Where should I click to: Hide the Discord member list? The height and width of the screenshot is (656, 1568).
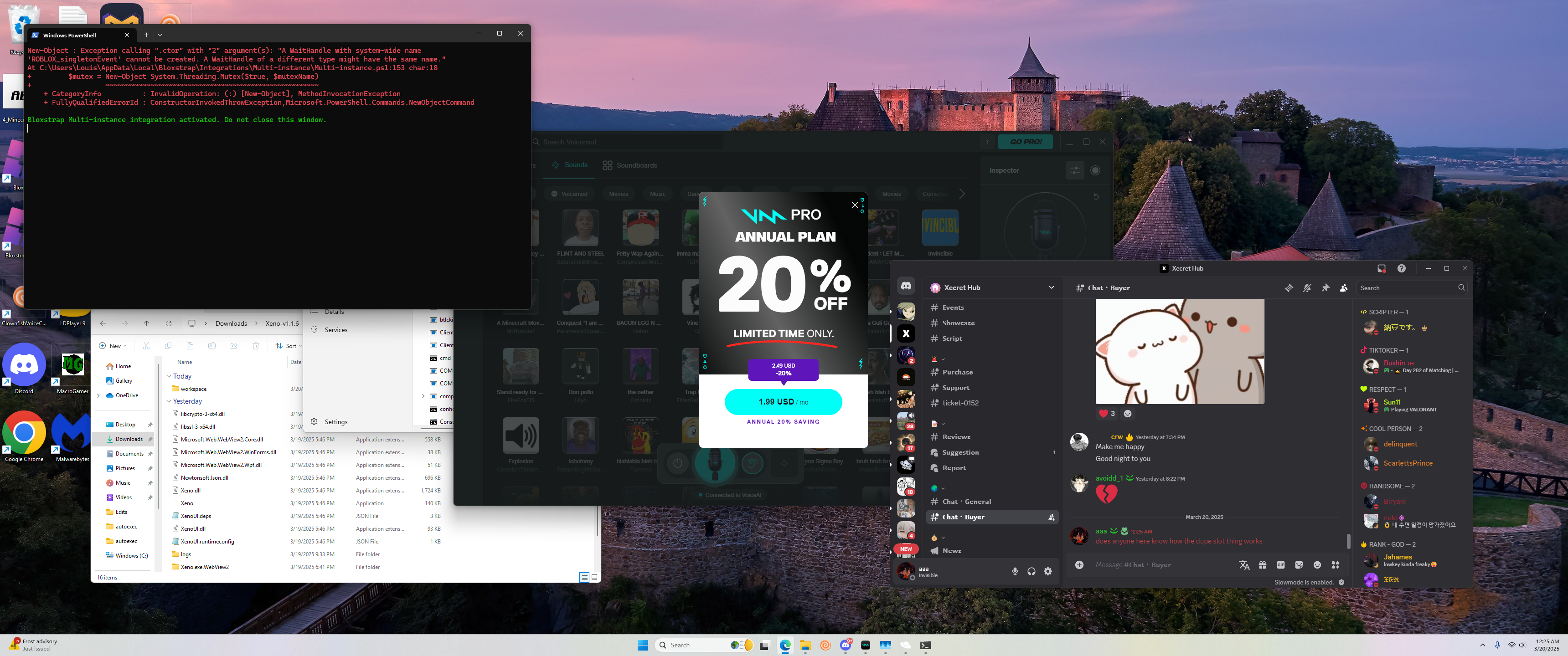pyautogui.click(x=1343, y=288)
